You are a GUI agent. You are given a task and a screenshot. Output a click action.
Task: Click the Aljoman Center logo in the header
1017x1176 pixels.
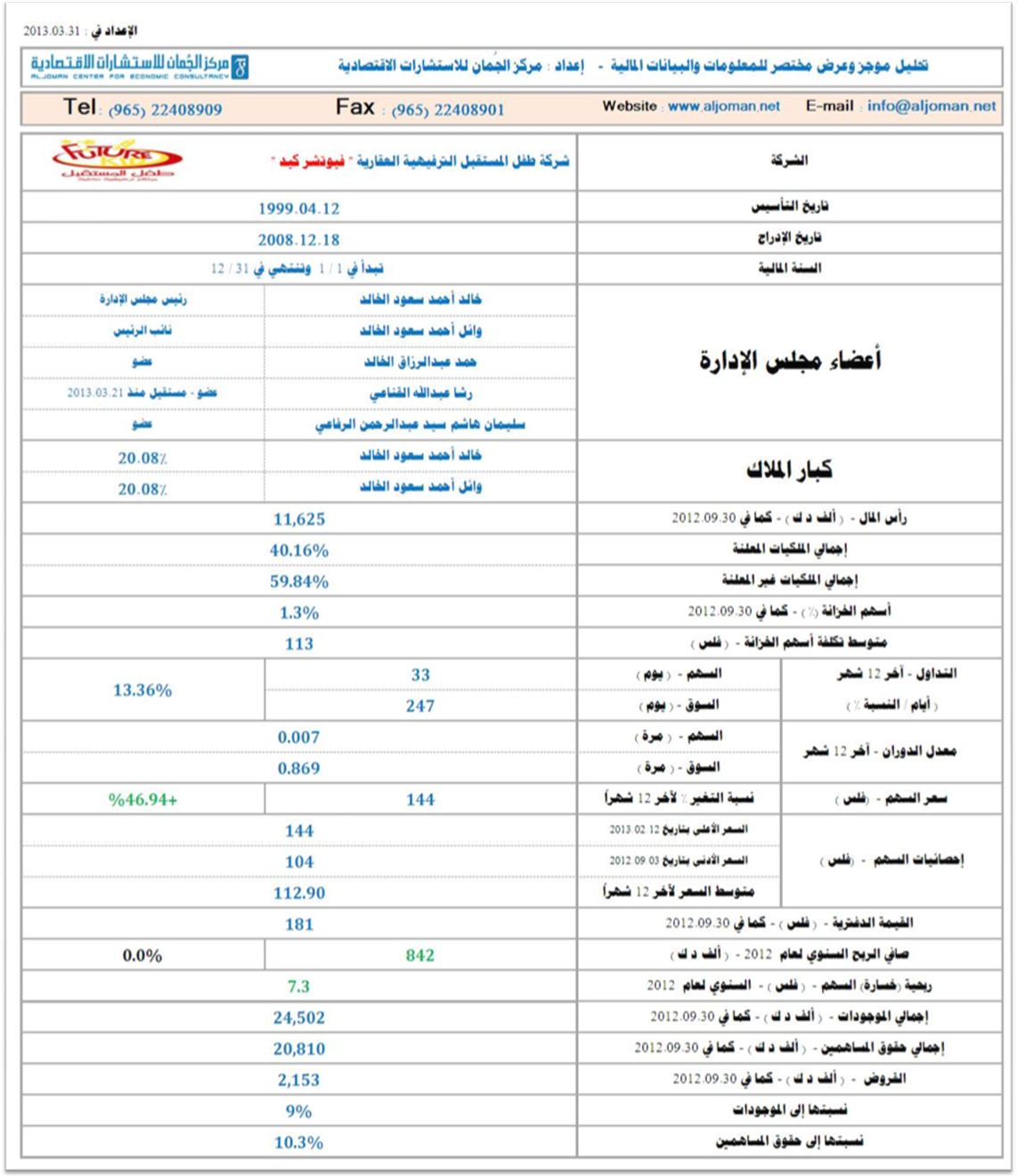pos(139,66)
